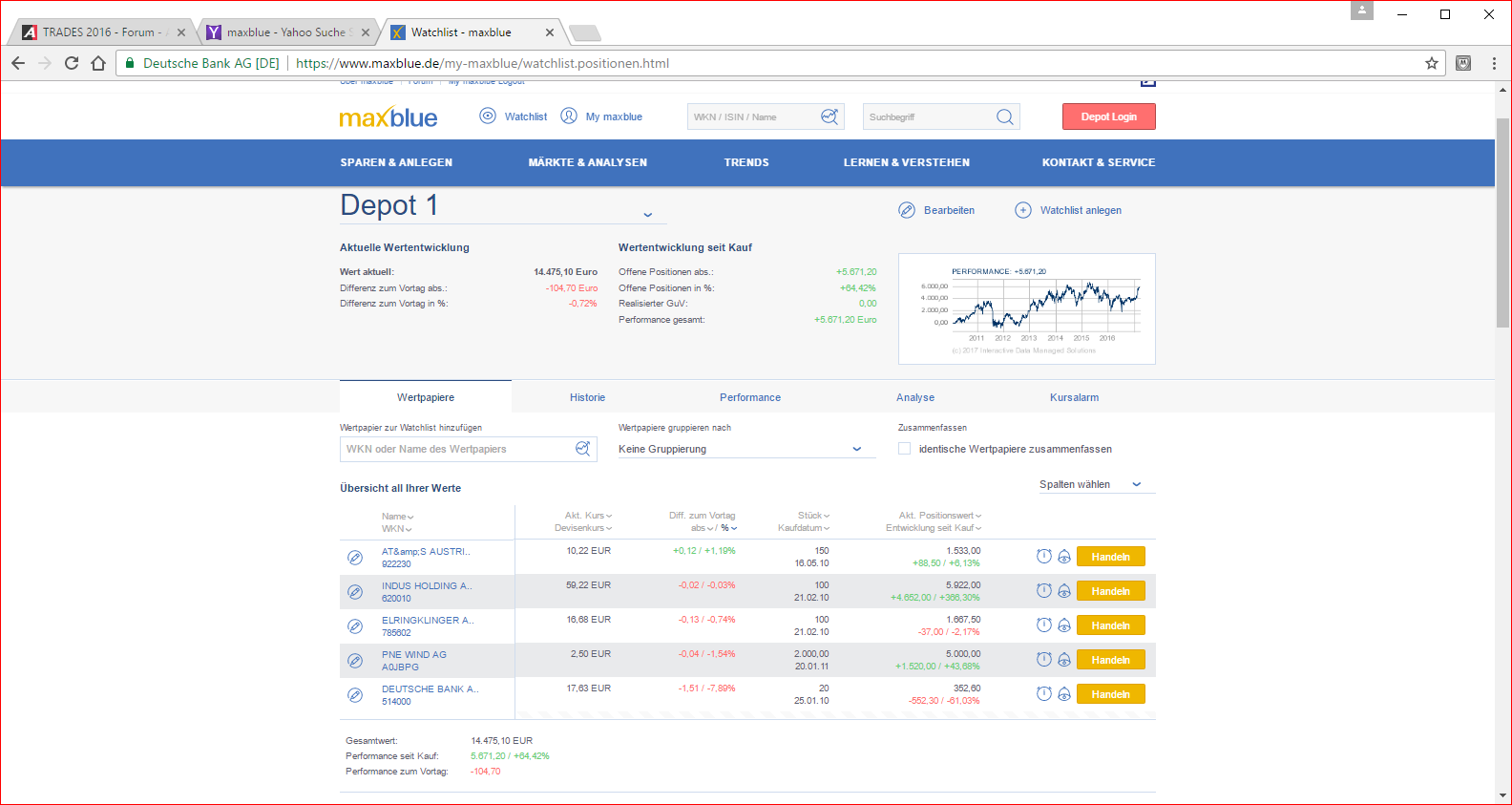Click the My maxblue user icon
Screen dimensions: 1512x805
point(569,117)
